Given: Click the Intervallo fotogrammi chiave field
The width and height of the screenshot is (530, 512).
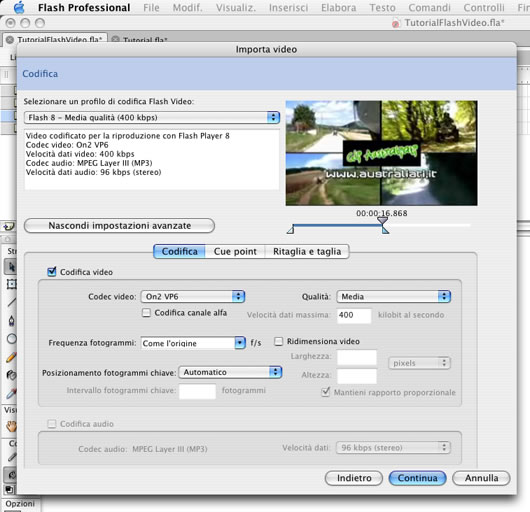Looking at the screenshot, I should (x=197, y=391).
